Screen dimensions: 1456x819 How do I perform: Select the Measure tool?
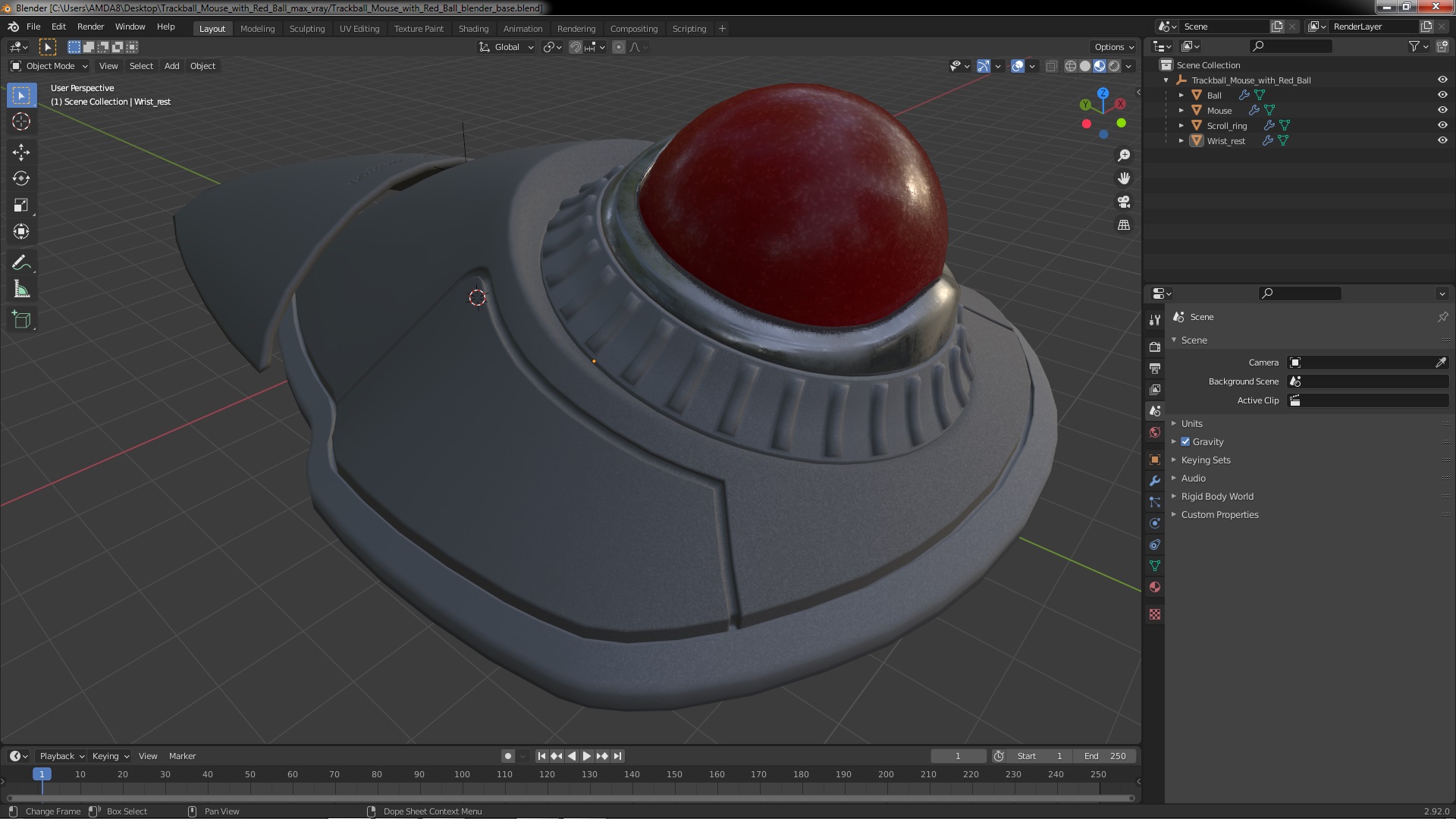click(x=21, y=290)
